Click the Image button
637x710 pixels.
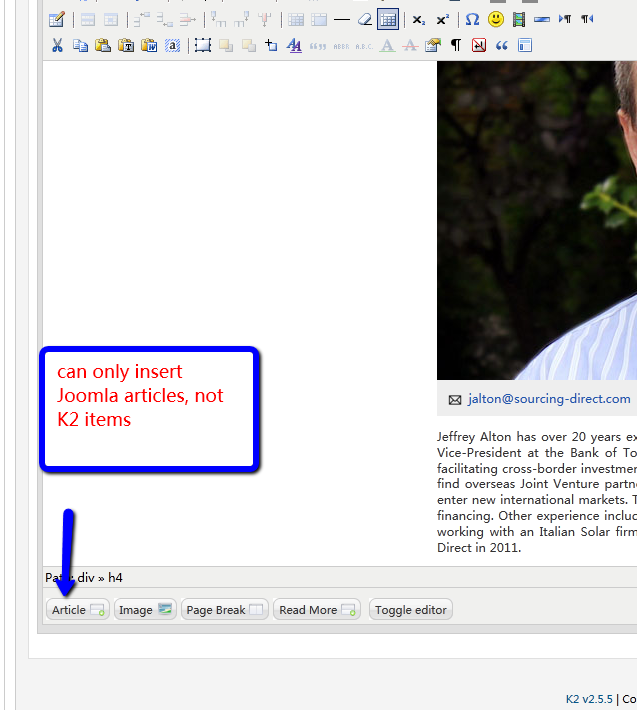145,609
